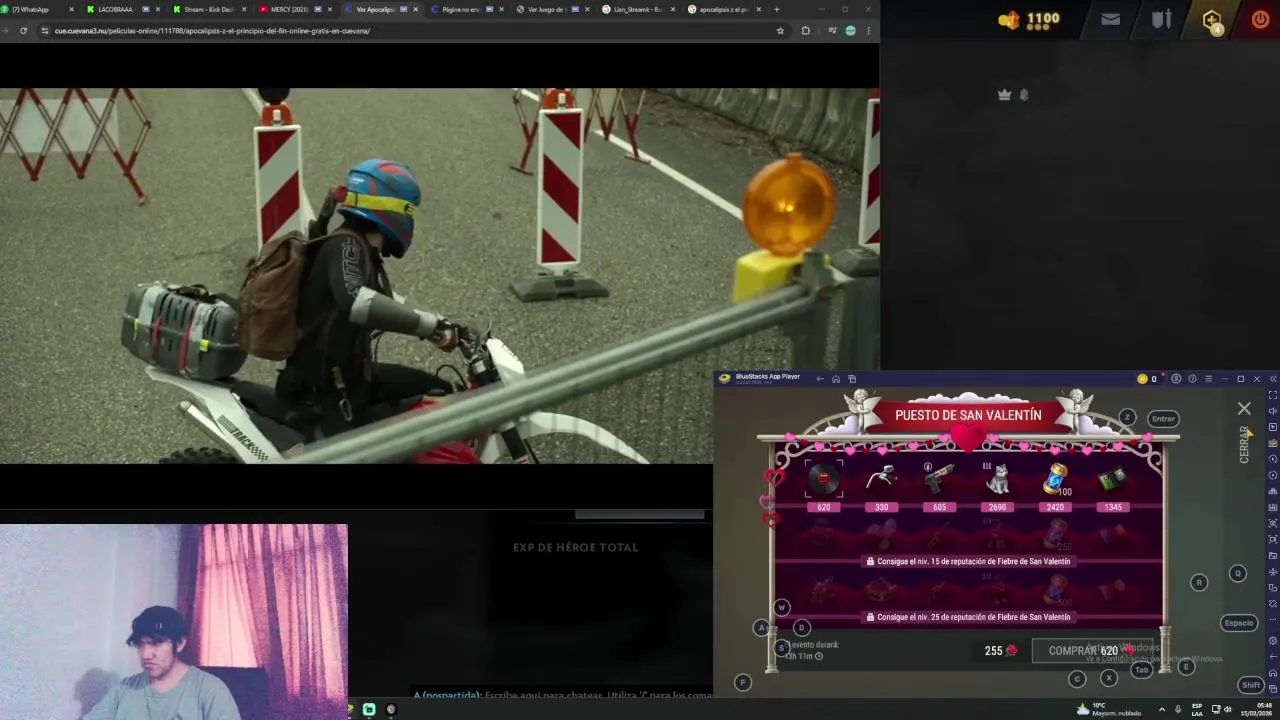Viewport: 1280px width, 720px height.
Task: Tap the W key overlay circle
Action: [x=782, y=607]
